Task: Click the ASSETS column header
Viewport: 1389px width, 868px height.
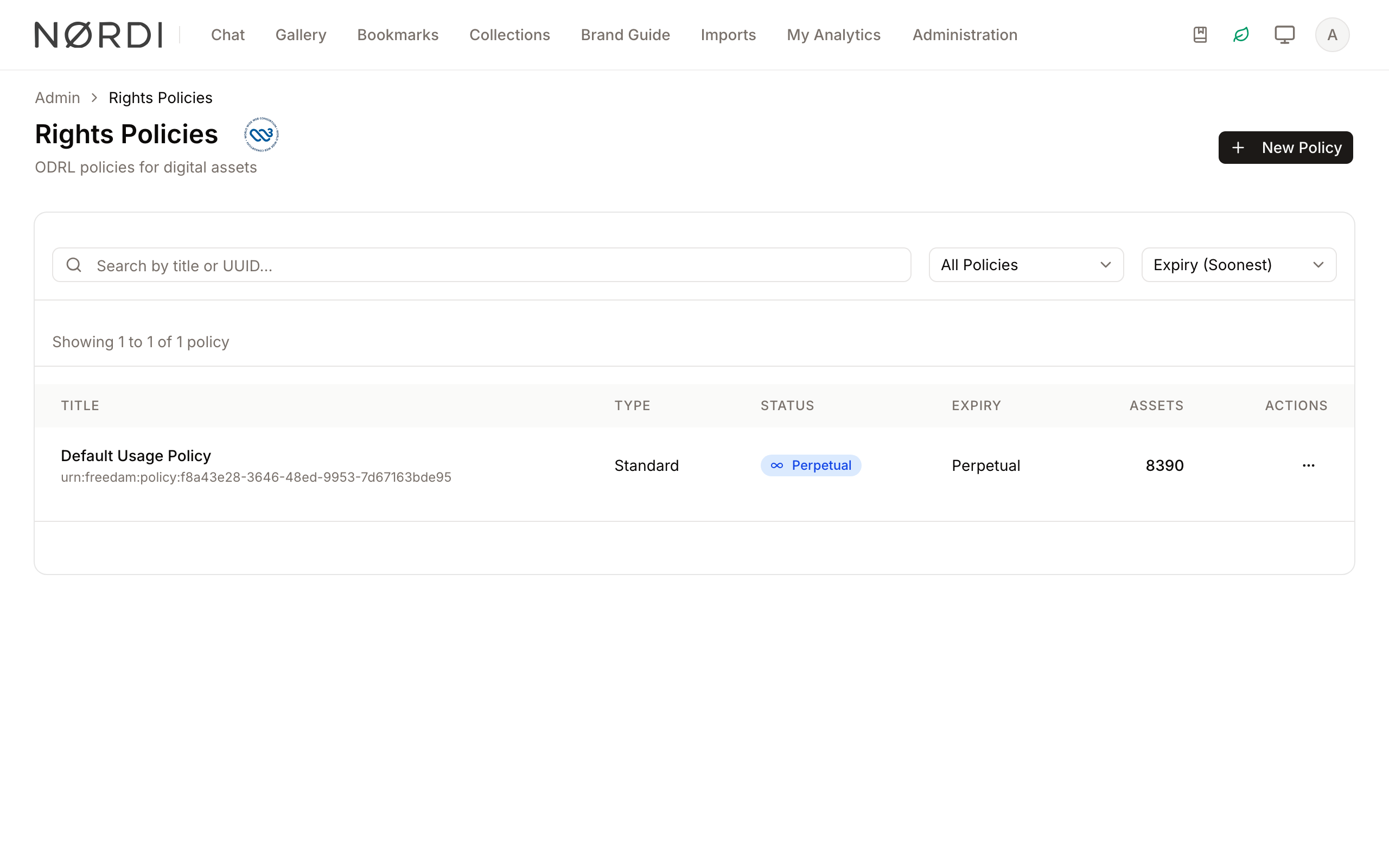Action: (x=1157, y=405)
